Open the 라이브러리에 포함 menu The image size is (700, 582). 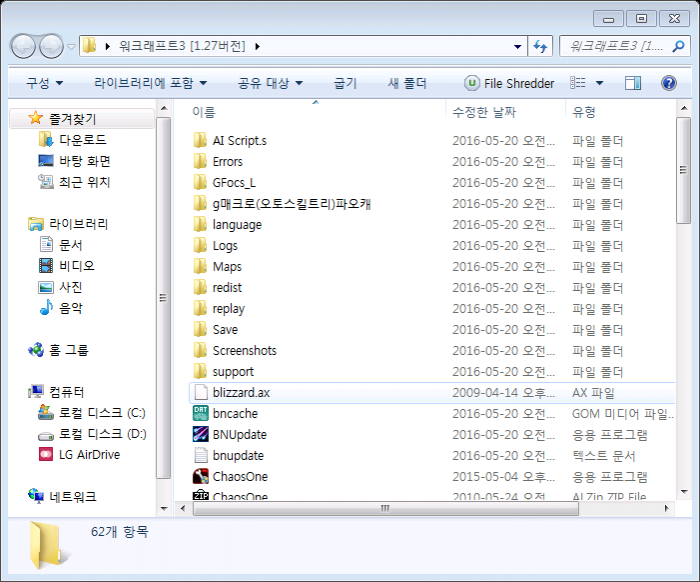151,83
